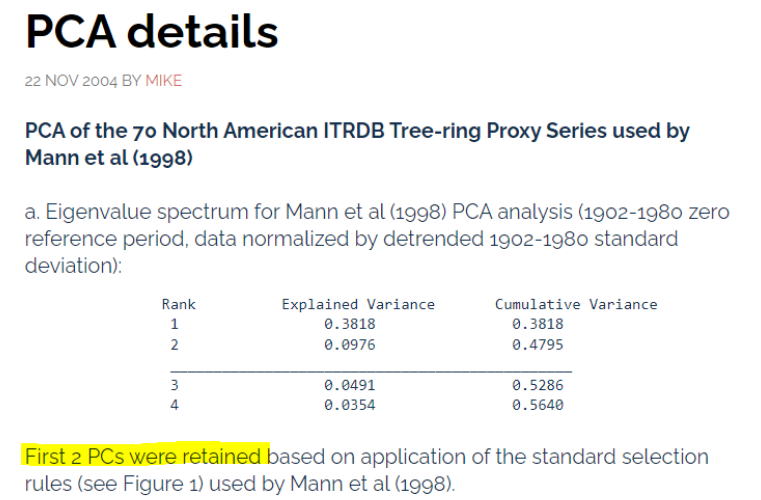Click the highlighted "First 2 PCs were retained" text
Screen dimensions: 761x500
point(146,457)
